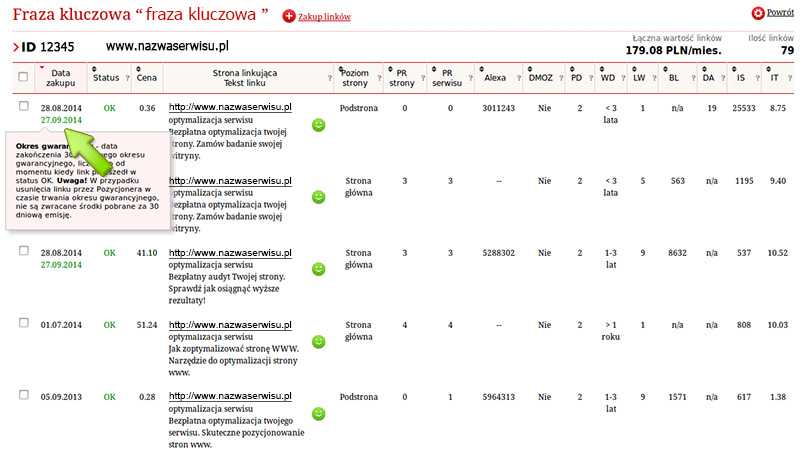
Task: Click the green smiley in the 41.10 price row
Action: [319, 269]
